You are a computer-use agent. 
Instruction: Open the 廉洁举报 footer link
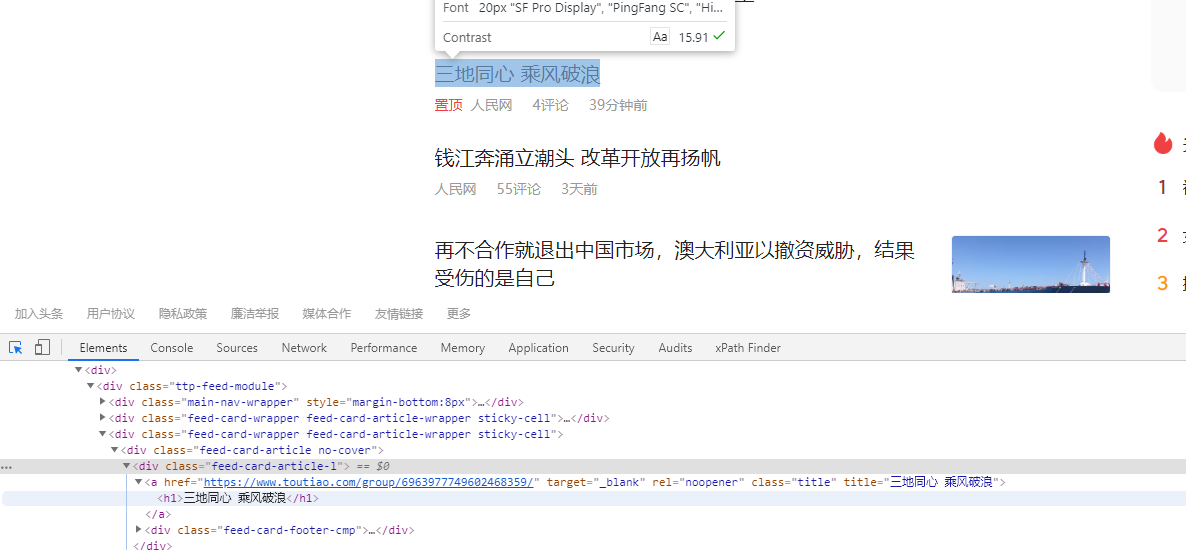coord(255,313)
